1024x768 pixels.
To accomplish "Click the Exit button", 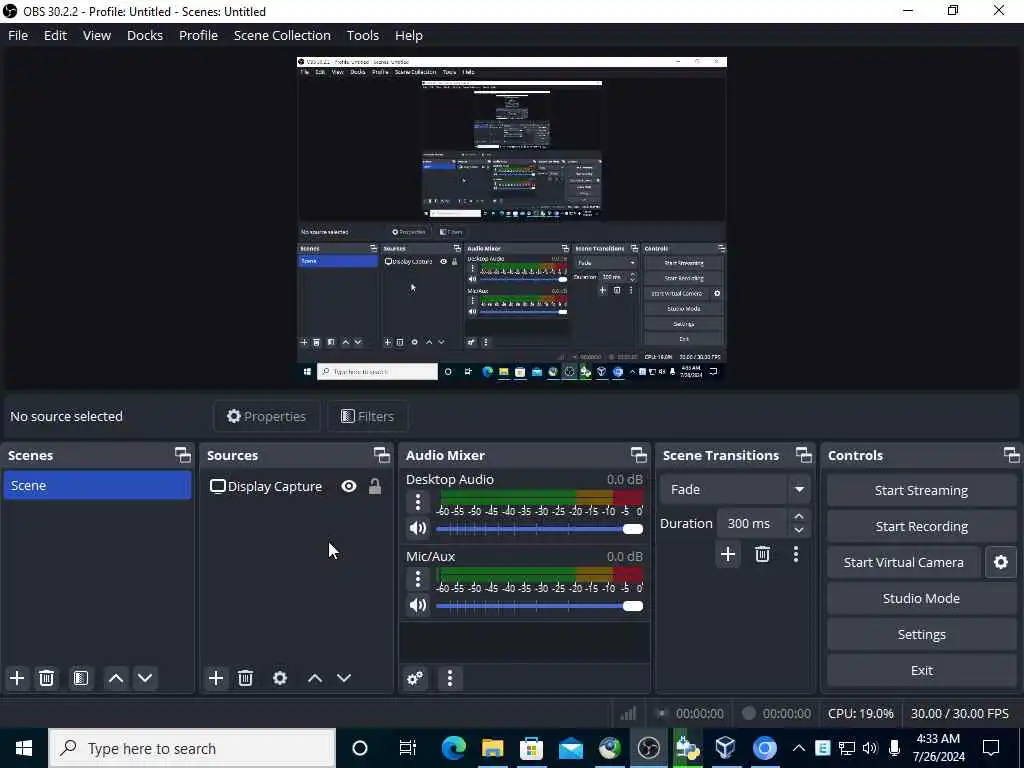I will pyautogui.click(x=921, y=670).
